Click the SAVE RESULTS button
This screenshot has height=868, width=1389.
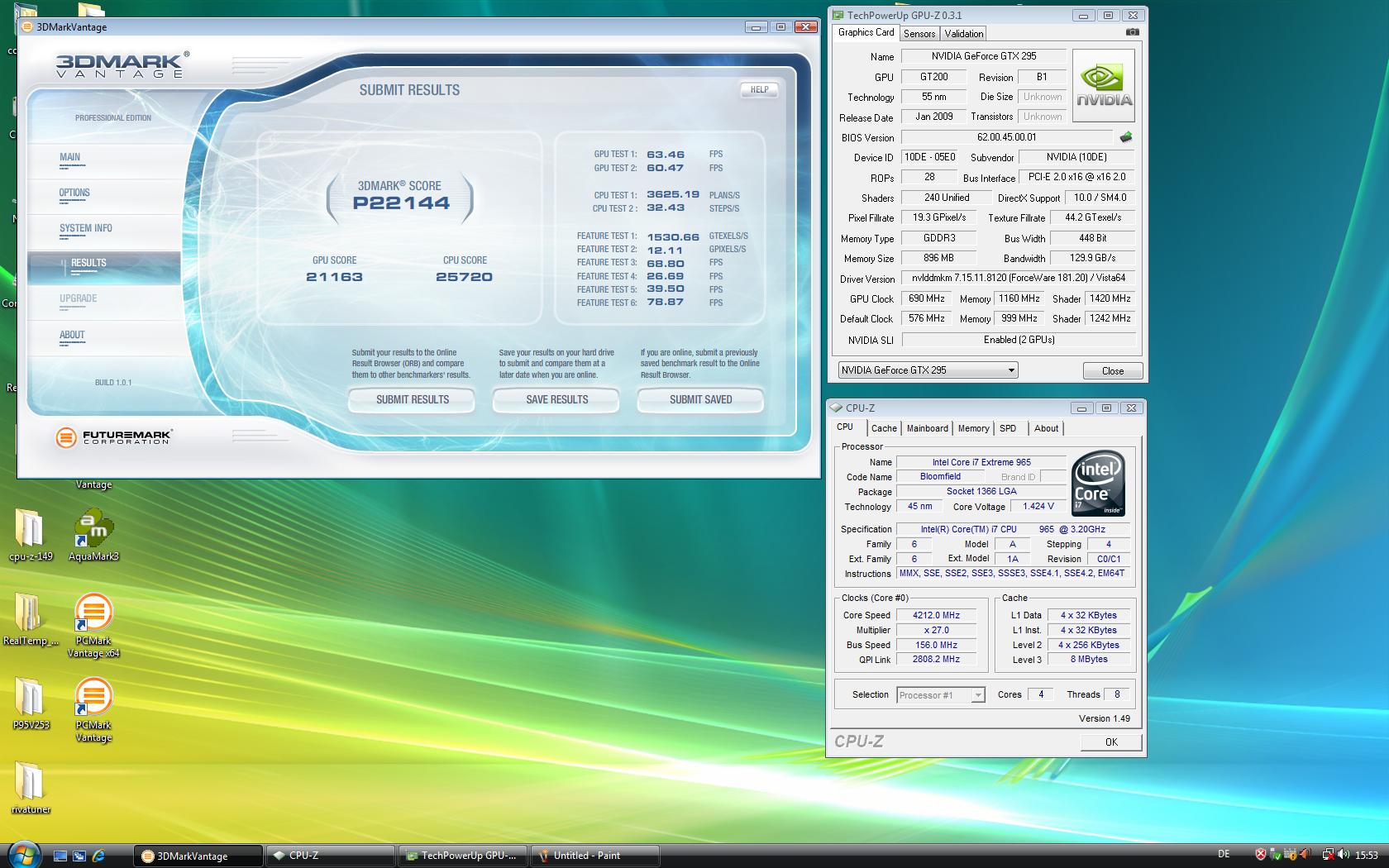click(x=556, y=400)
